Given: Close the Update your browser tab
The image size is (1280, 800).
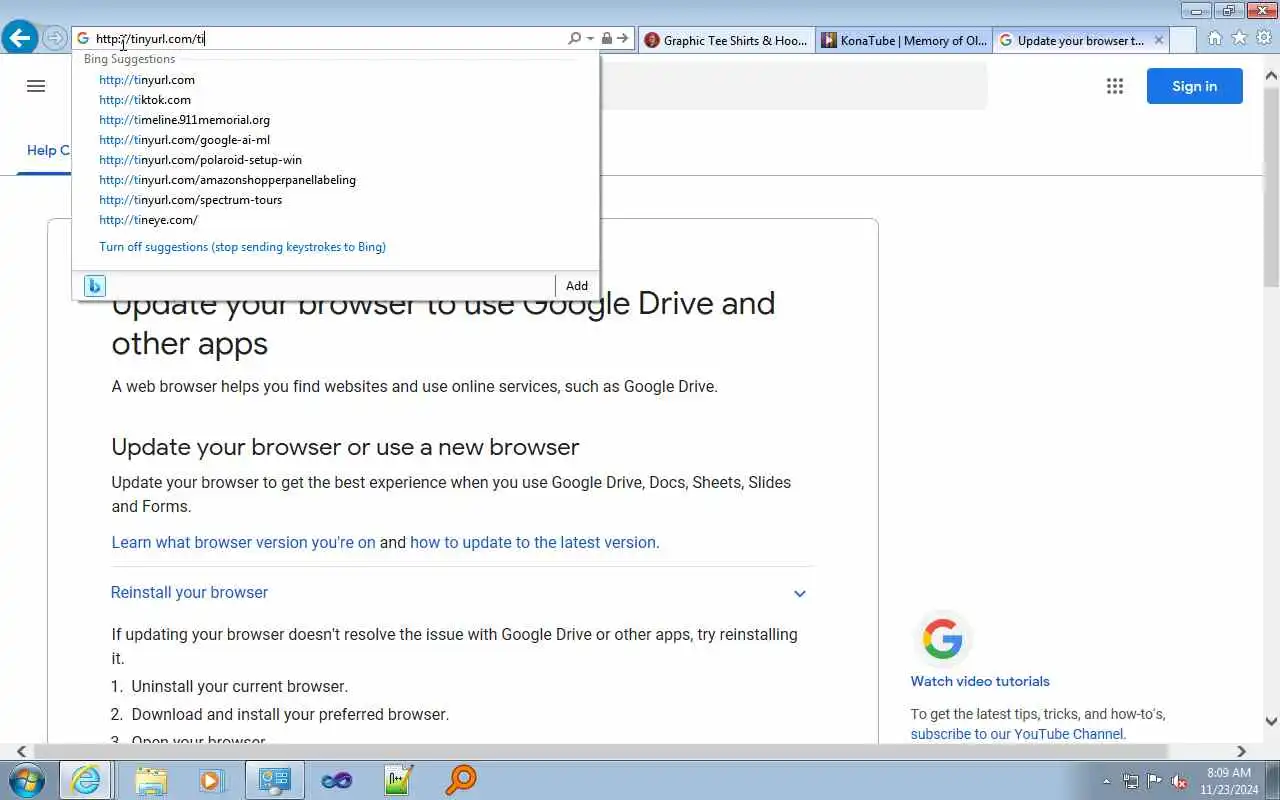Looking at the screenshot, I should coord(1158,40).
